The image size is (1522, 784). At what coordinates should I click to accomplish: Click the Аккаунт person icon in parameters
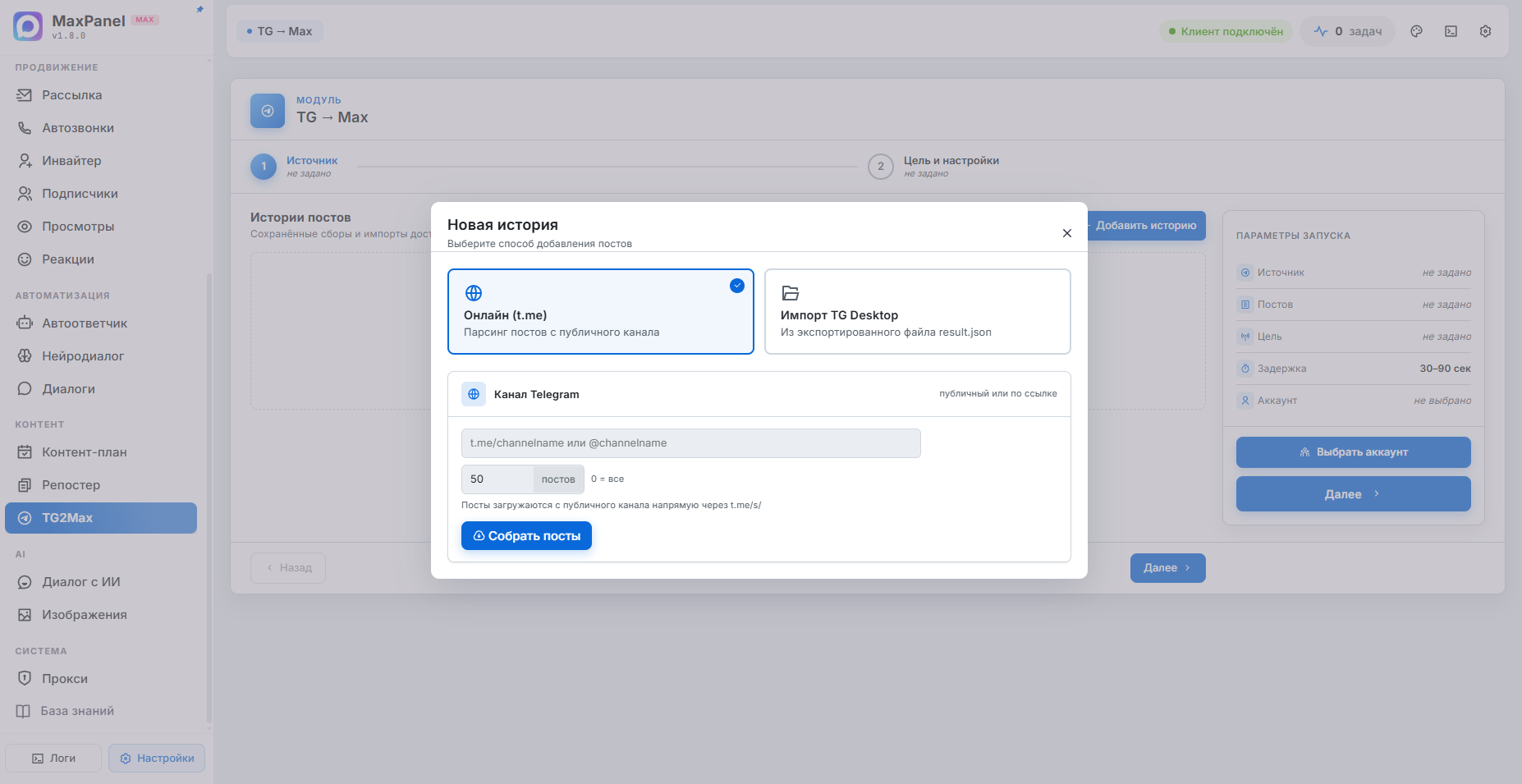[x=1245, y=401]
